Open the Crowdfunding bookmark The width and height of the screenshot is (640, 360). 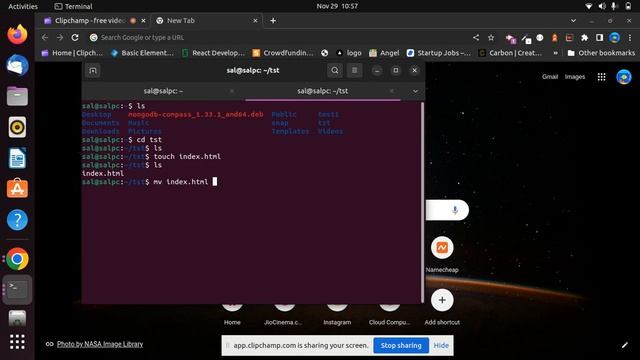coord(283,53)
